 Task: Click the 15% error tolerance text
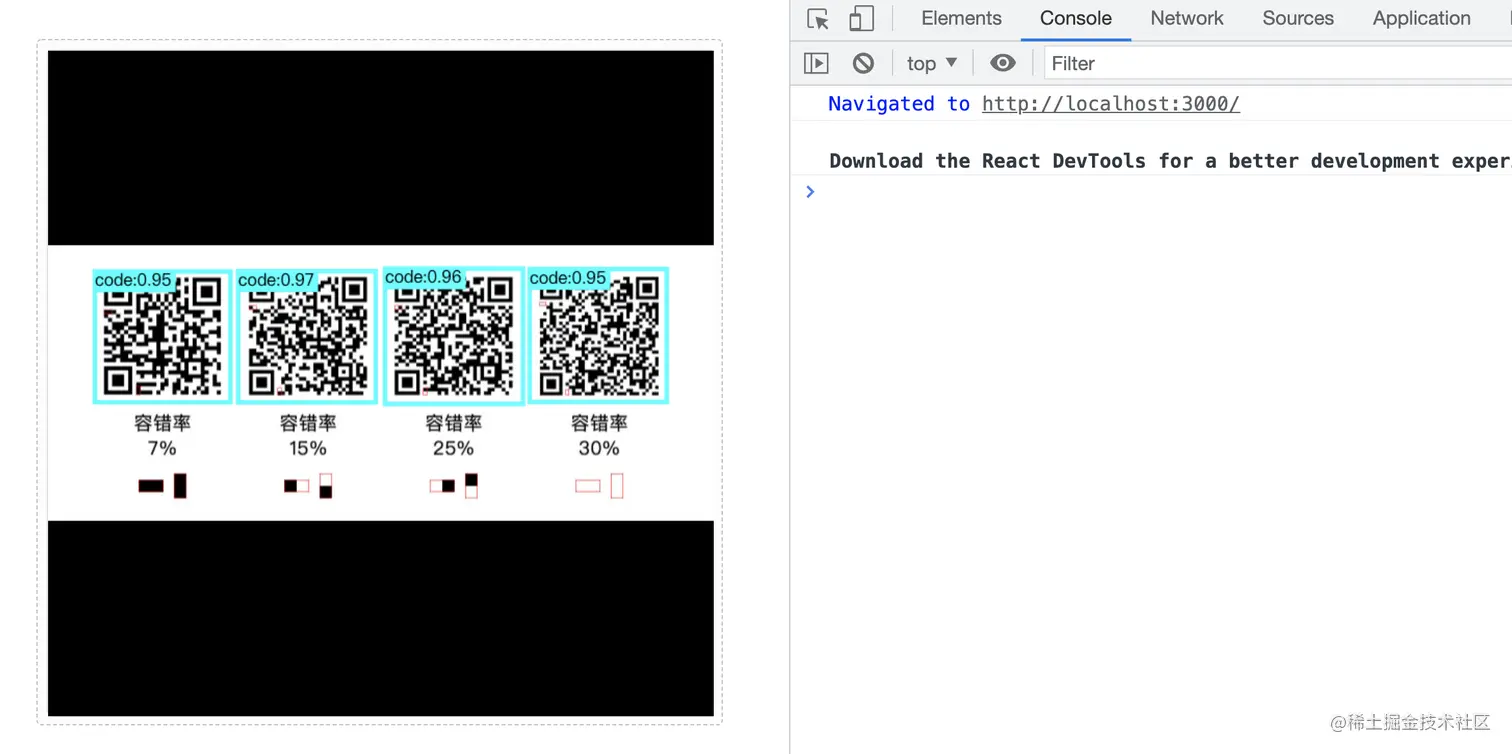(x=308, y=448)
